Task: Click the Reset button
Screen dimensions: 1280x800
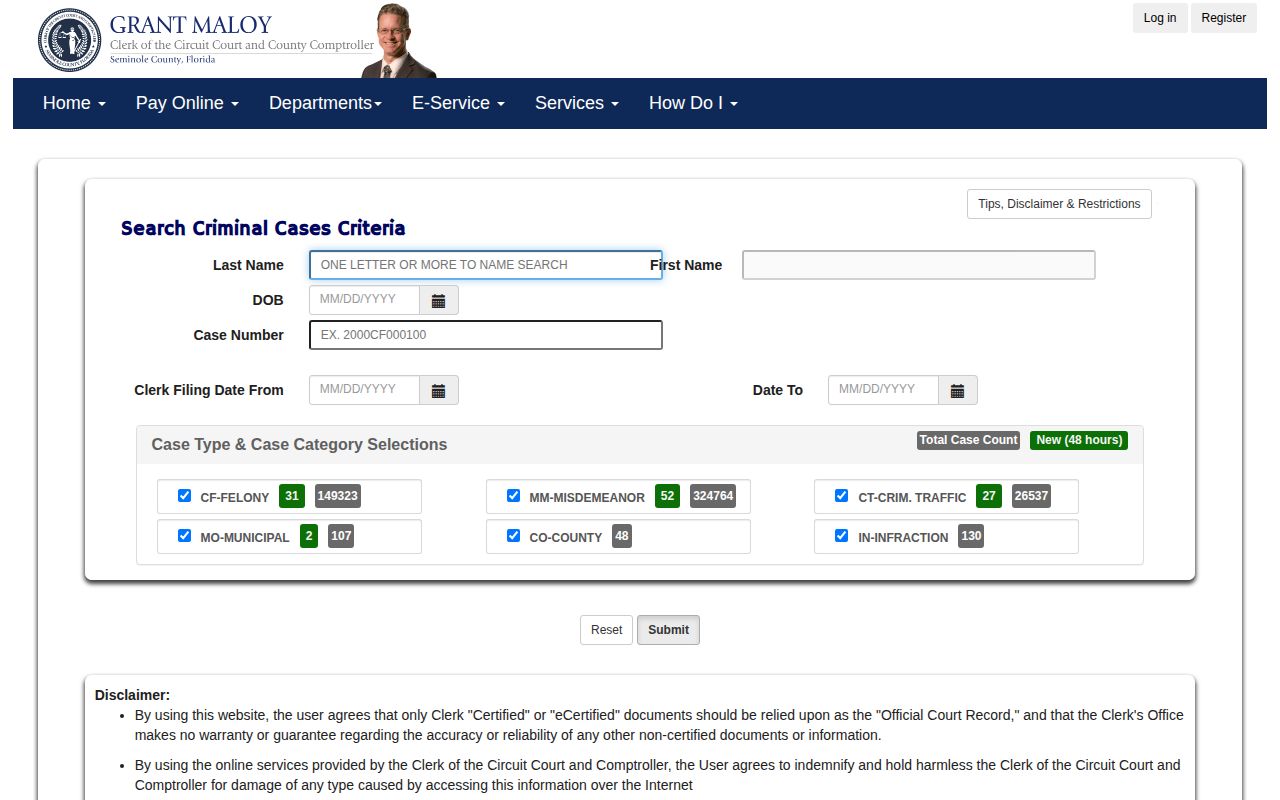Action: [606, 630]
